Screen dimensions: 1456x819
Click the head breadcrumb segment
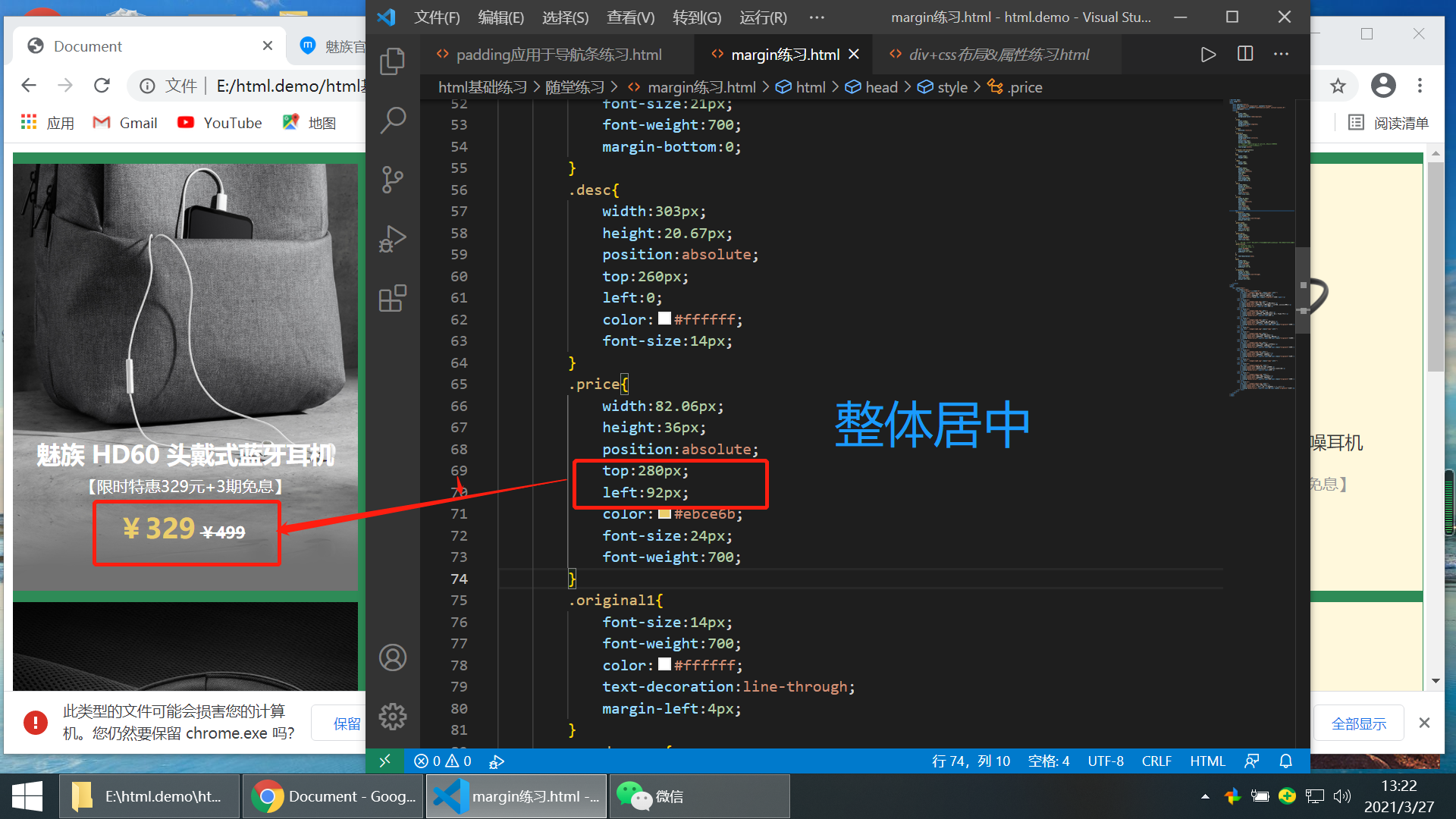871,87
